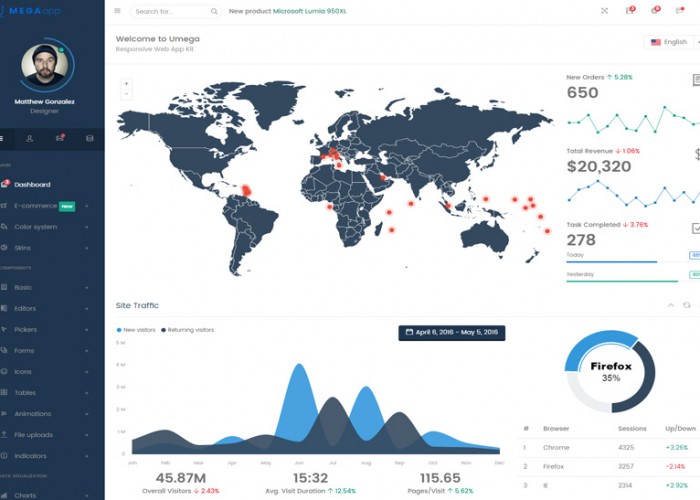Open the Microsoft Lumia 950XL link
The width and height of the screenshot is (700, 500).
point(309,11)
